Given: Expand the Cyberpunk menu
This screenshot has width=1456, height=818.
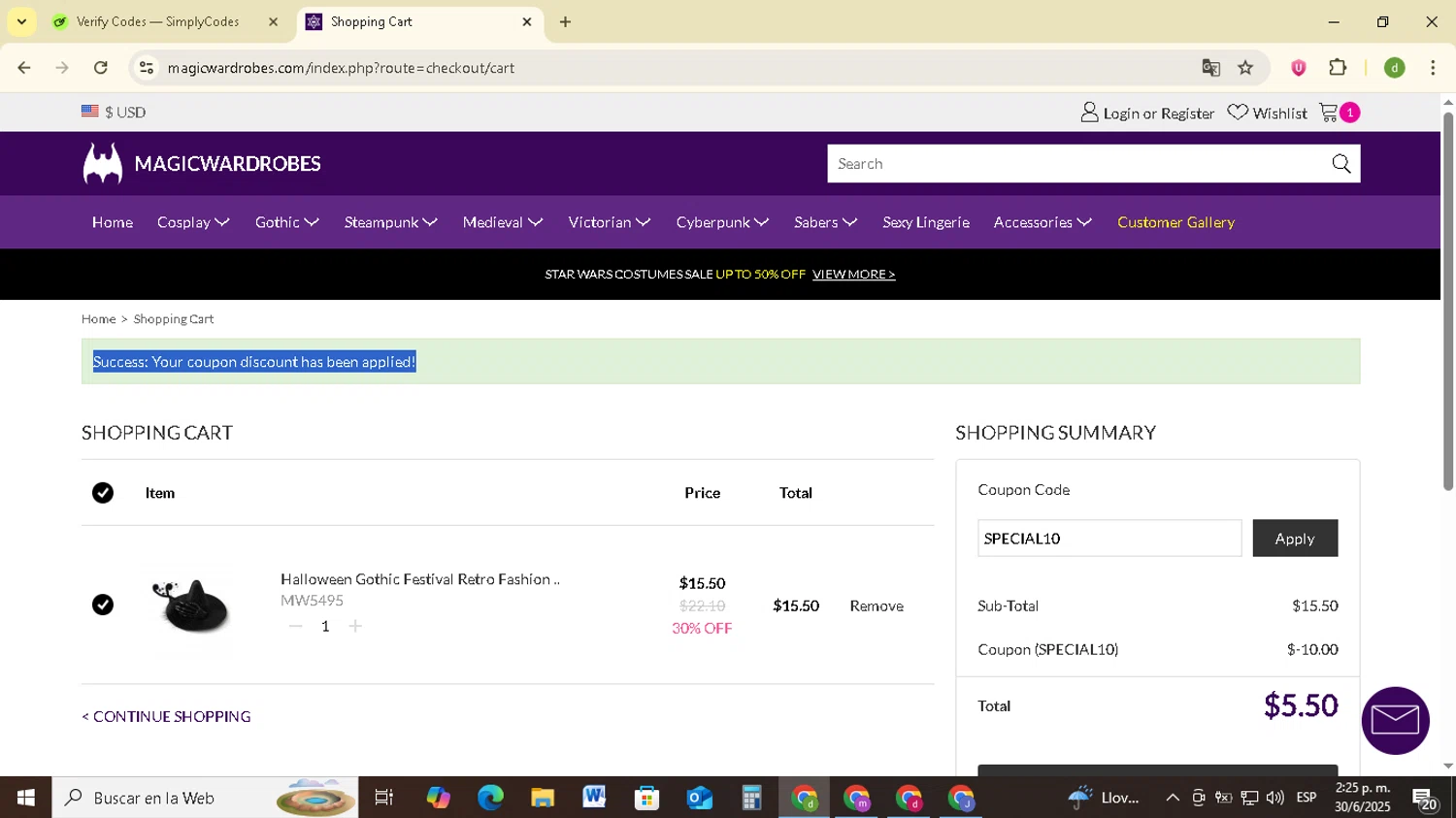Looking at the screenshot, I should tap(722, 222).
